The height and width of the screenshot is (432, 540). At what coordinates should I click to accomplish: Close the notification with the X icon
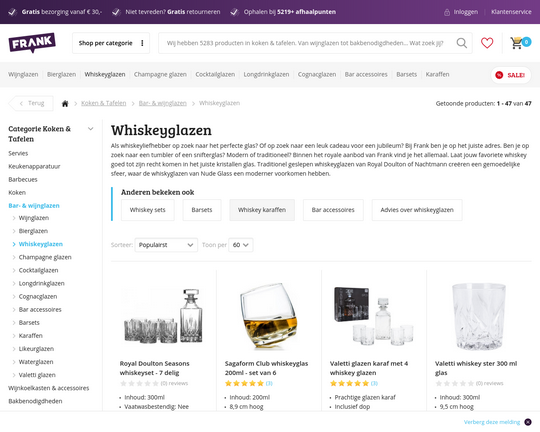528,422
